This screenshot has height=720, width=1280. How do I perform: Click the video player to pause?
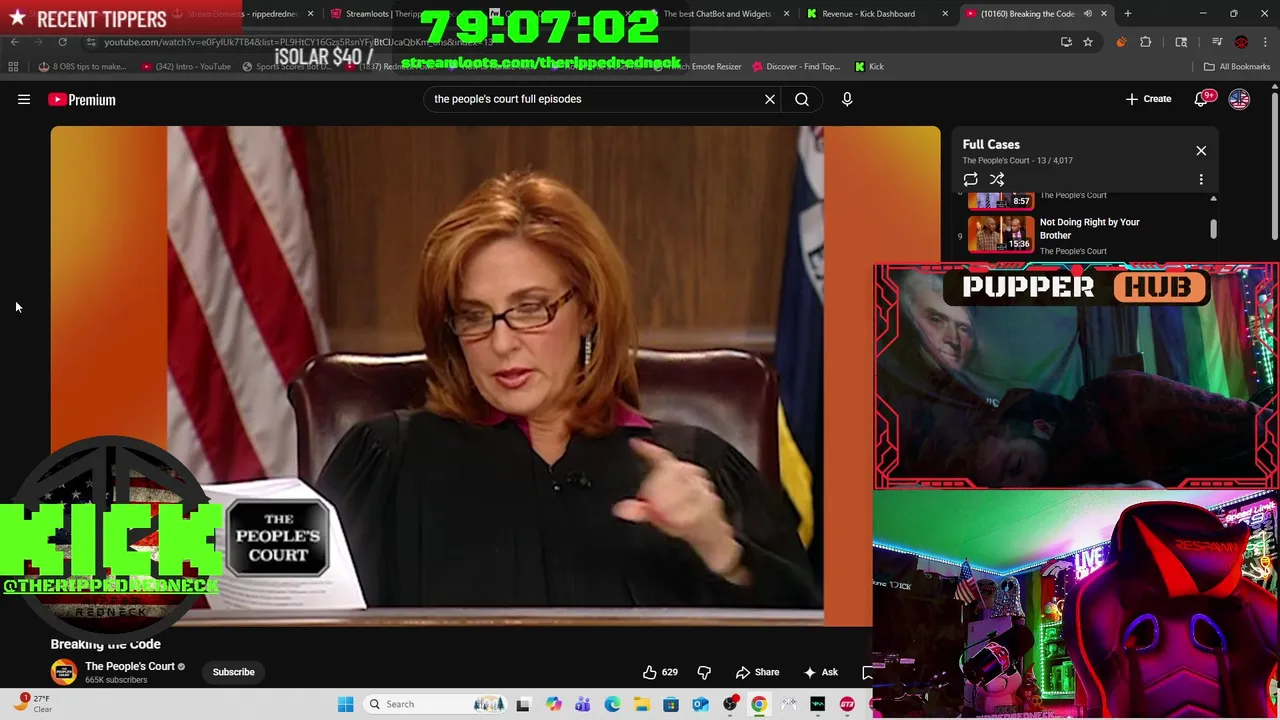pos(495,375)
